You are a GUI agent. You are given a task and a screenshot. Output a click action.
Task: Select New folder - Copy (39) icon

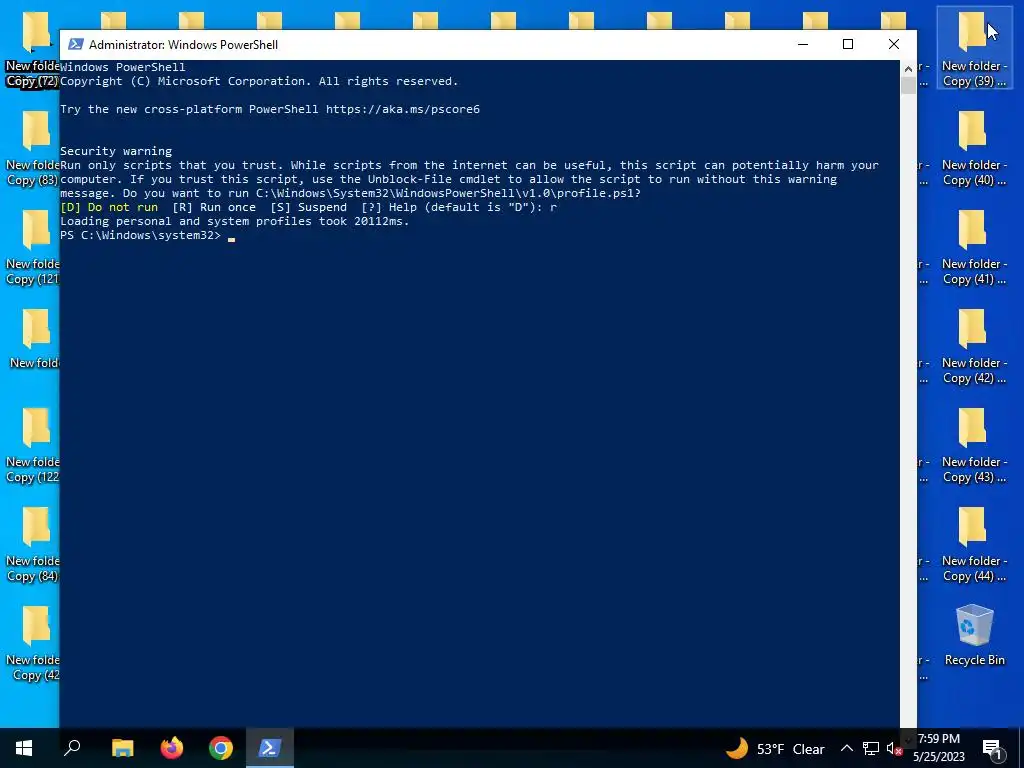click(974, 50)
